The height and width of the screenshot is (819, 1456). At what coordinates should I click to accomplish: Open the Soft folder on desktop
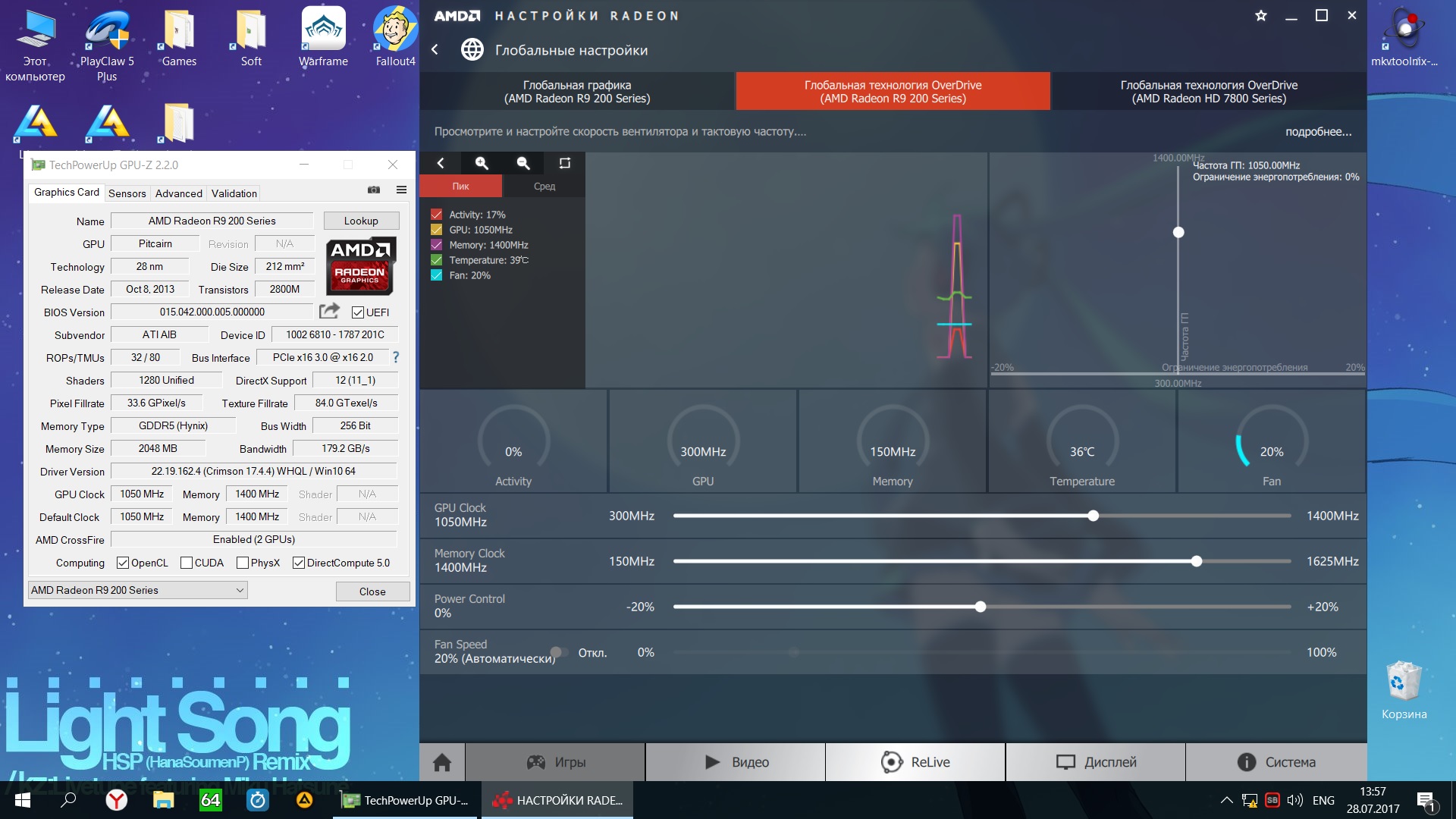click(x=251, y=38)
